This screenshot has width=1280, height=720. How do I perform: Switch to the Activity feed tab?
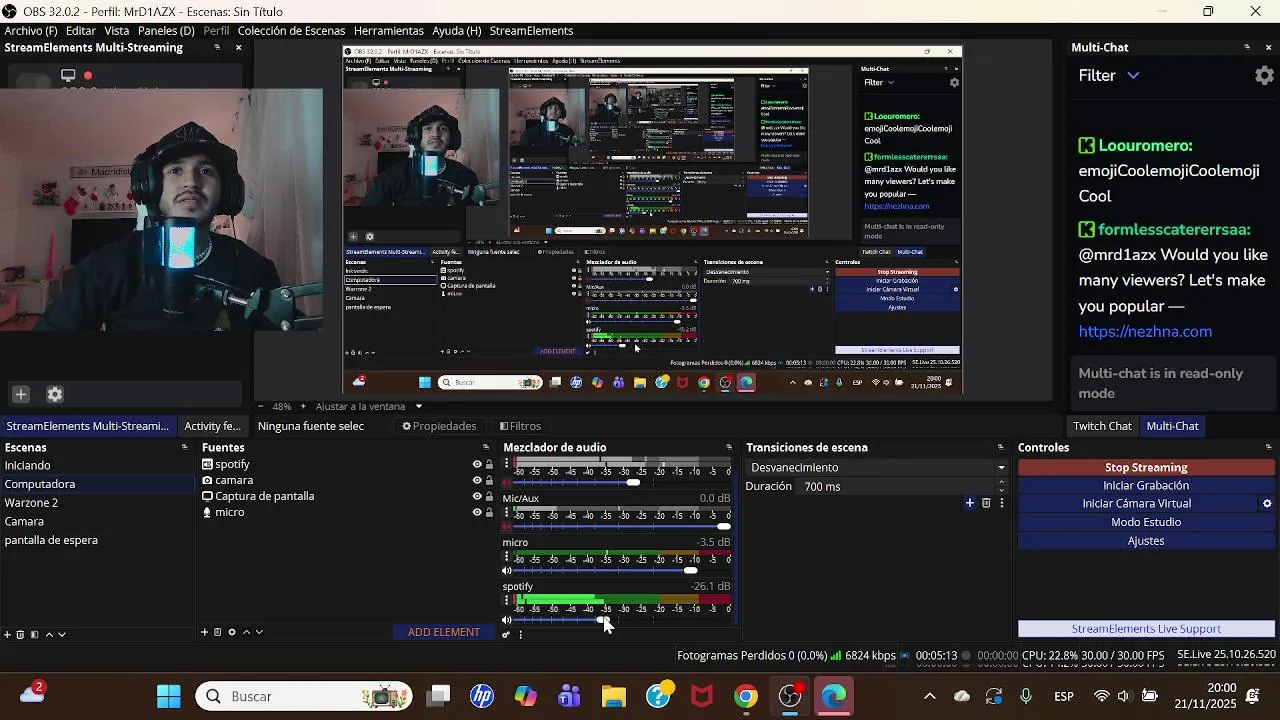pos(212,426)
